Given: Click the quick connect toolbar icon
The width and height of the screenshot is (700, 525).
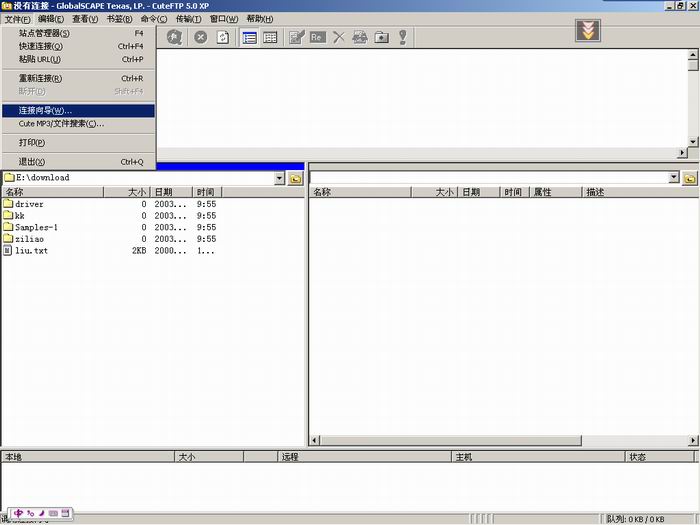Looking at the screenshot, I should click(x=174, y=38).
